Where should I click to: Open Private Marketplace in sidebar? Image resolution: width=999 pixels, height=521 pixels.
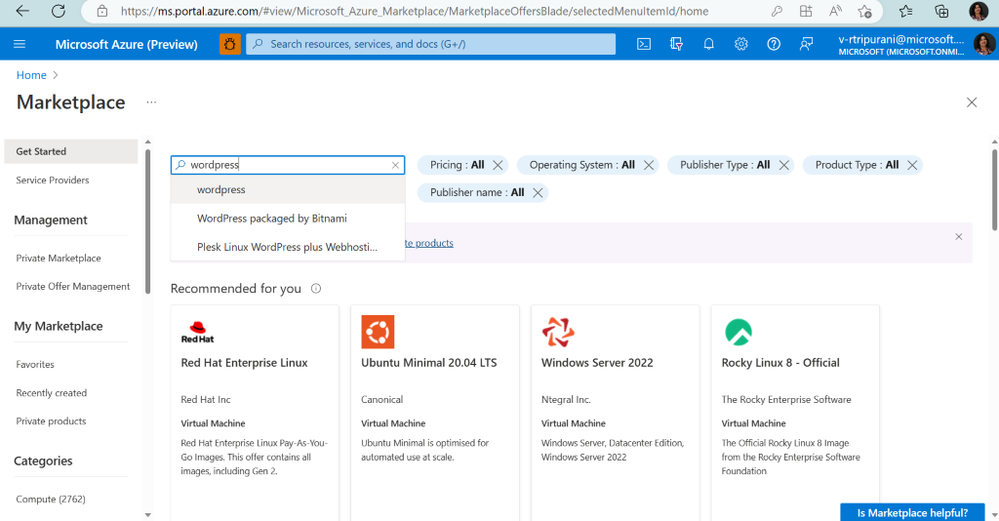tap(59, 258)
